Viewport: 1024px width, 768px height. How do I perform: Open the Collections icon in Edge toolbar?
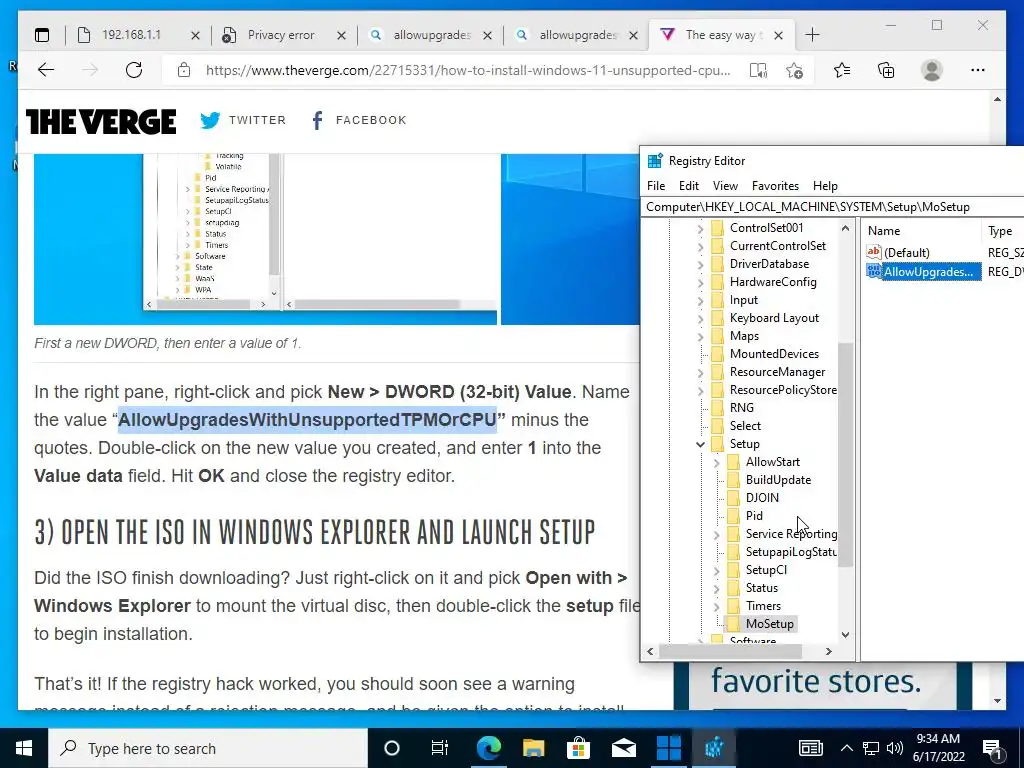(x=886, y=70)
